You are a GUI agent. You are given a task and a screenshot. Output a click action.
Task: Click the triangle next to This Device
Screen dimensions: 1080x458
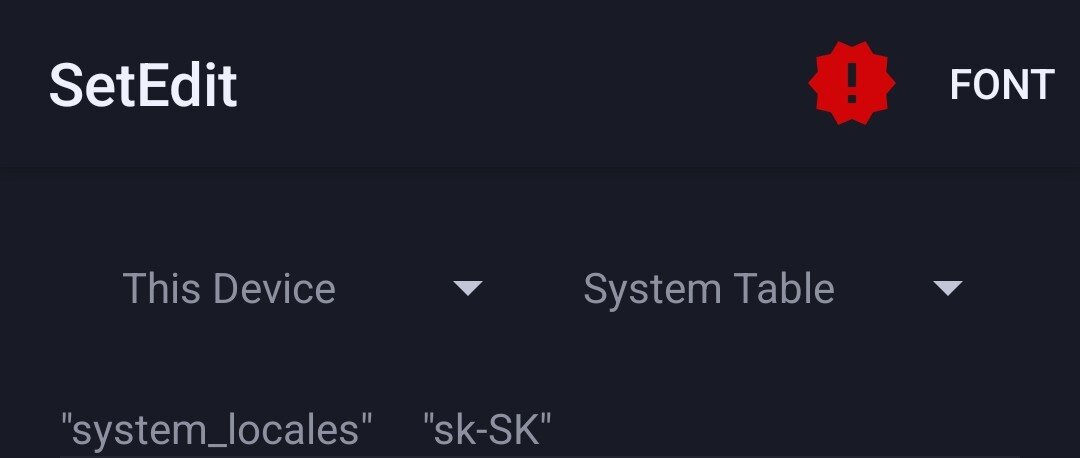click(468, 289)
